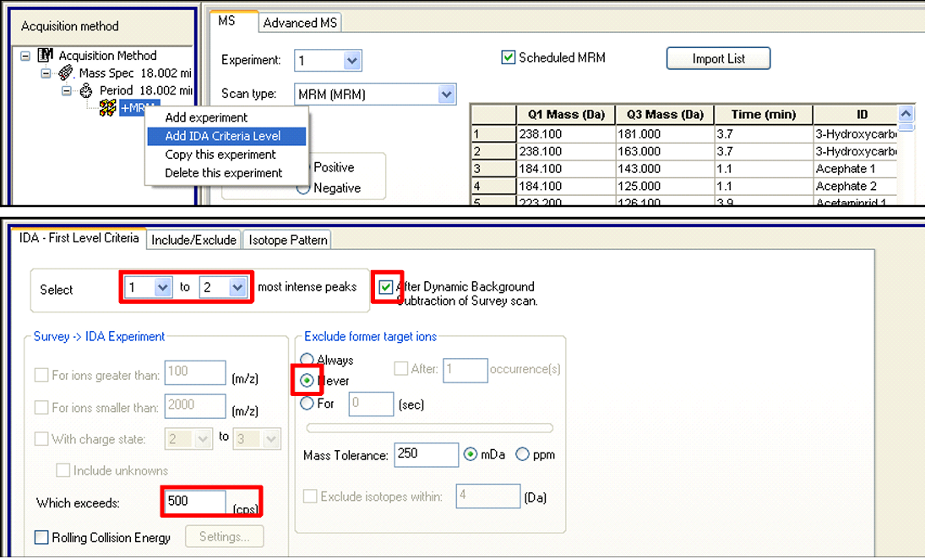Check For ions greater than checkbox

41,376
